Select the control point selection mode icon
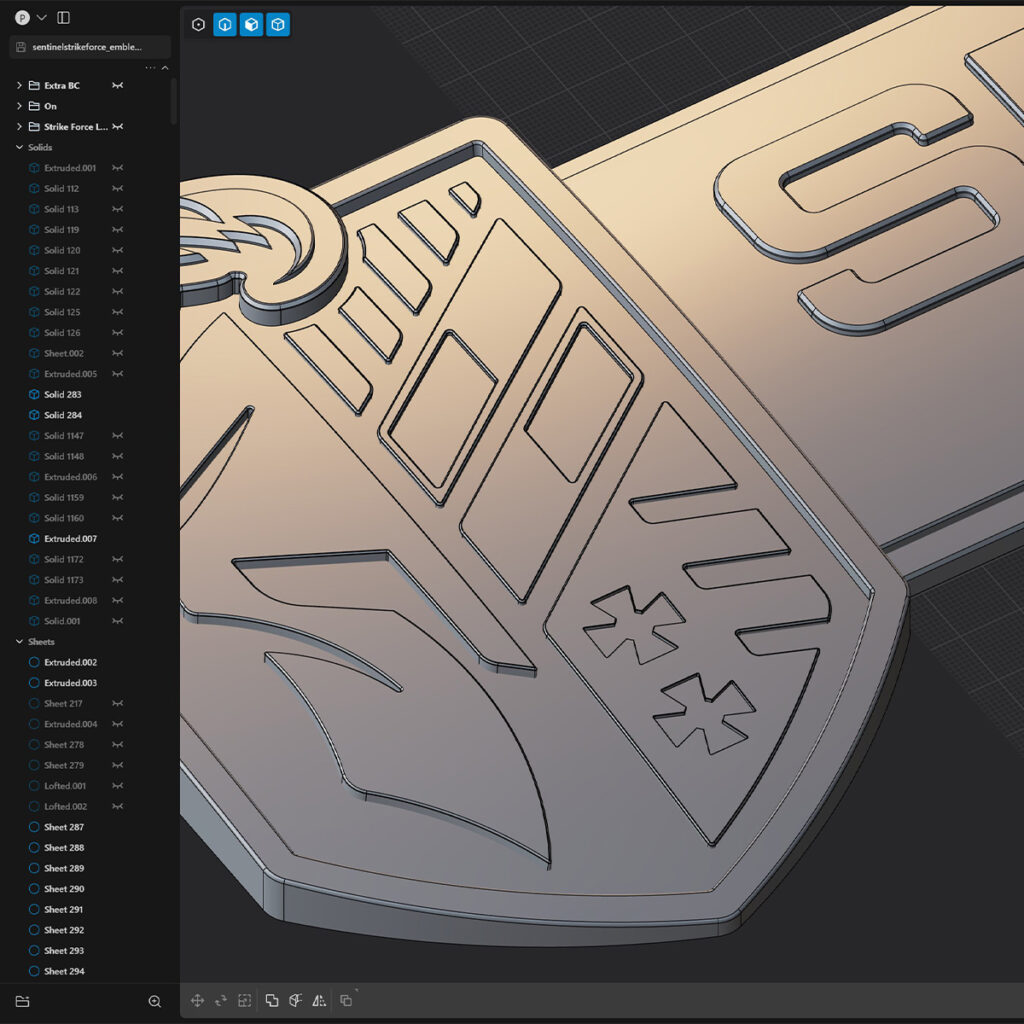1024x1024 pixels. coord(198,25)
